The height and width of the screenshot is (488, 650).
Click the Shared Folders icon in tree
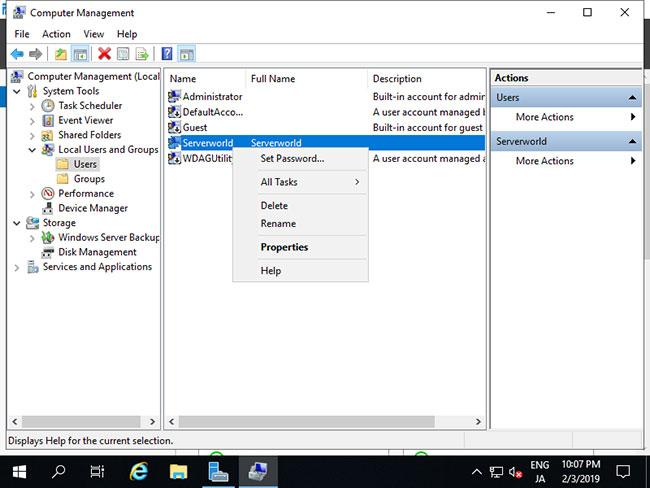coord(47,136)
